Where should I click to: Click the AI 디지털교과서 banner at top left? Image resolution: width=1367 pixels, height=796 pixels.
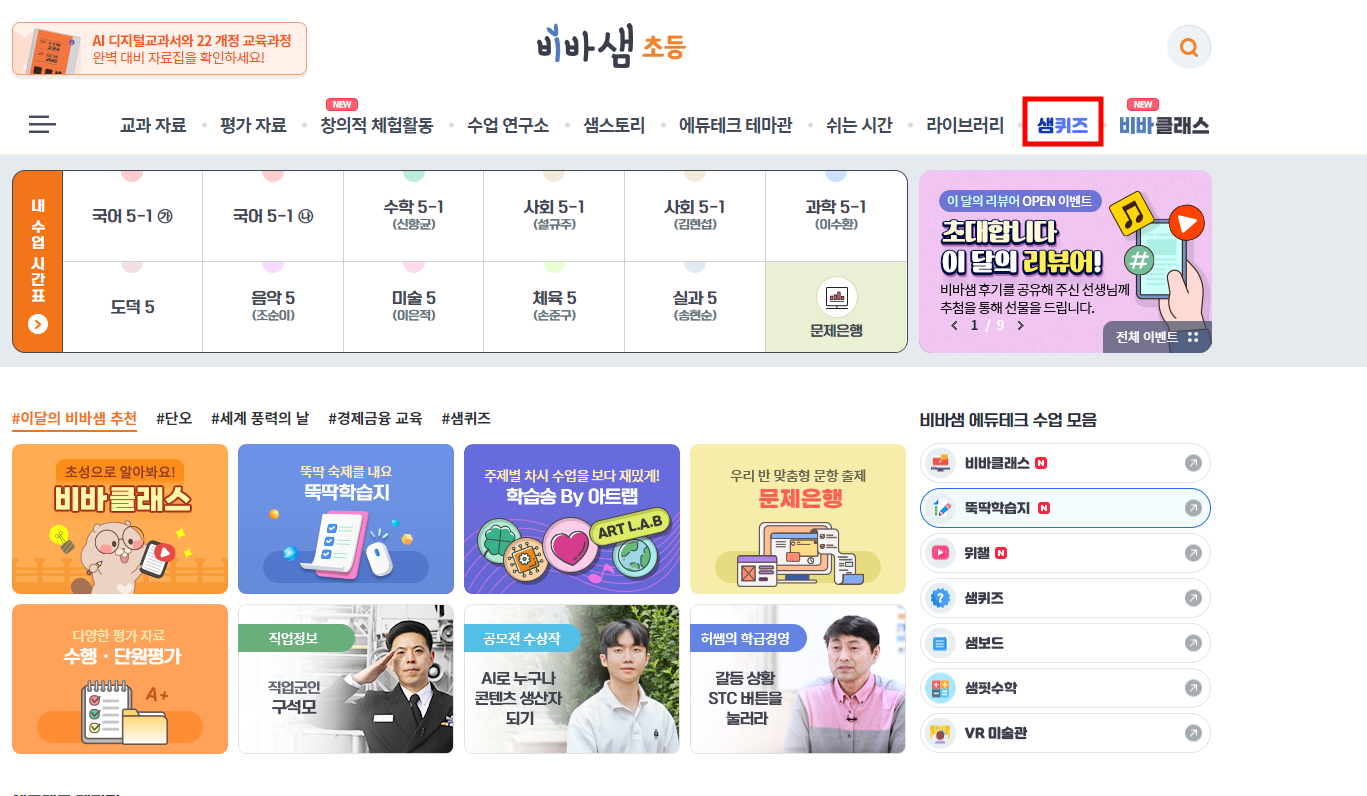159,49
